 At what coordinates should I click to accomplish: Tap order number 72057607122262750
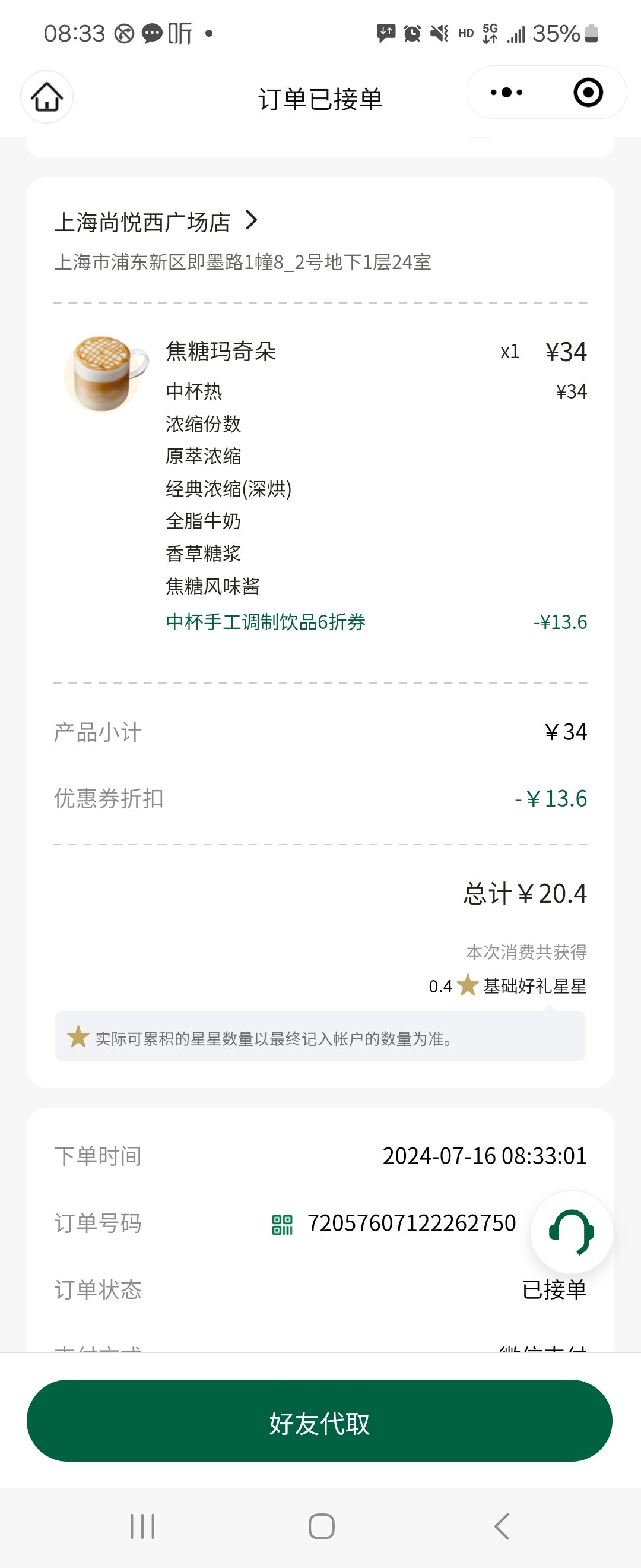point(412,1223)
